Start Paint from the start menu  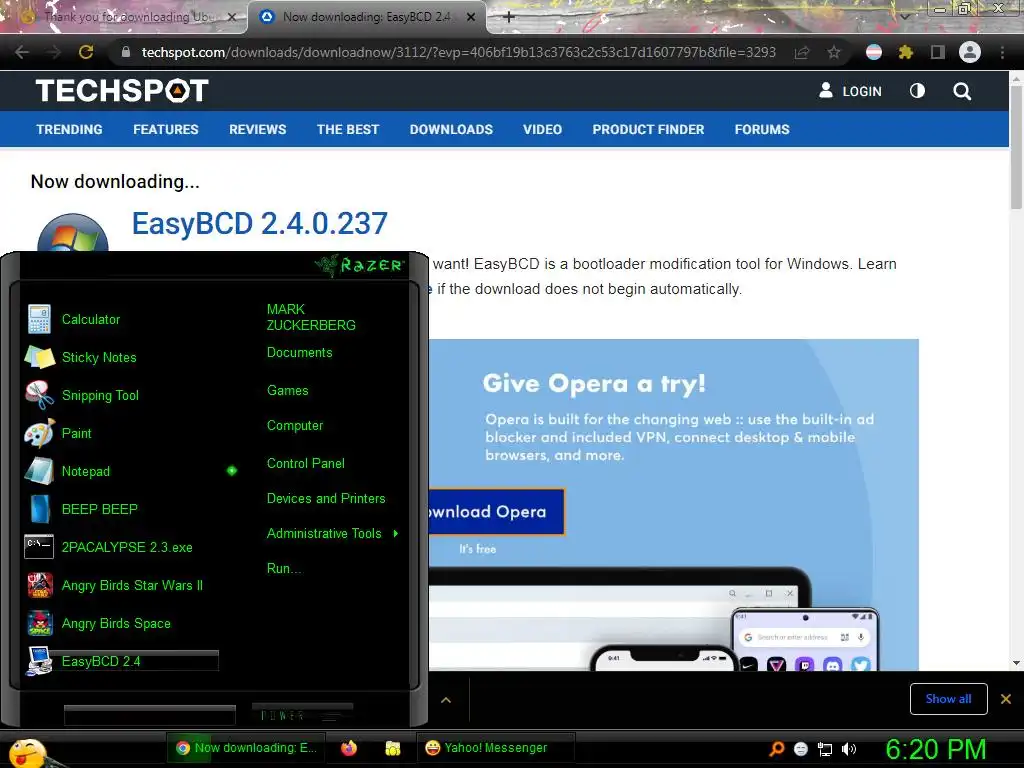pyautogui.click(x=59, y=433)
